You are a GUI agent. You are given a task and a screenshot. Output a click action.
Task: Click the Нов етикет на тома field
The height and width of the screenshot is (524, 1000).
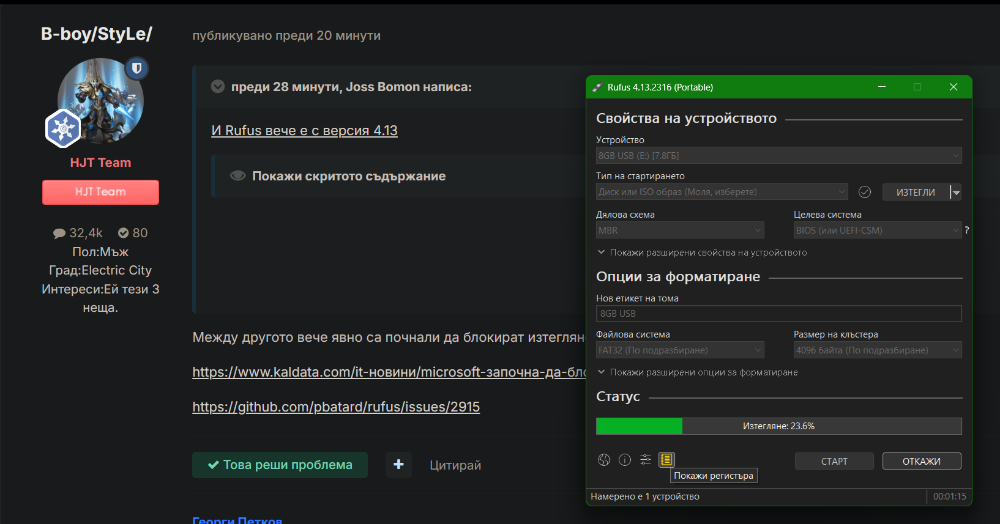779,314
